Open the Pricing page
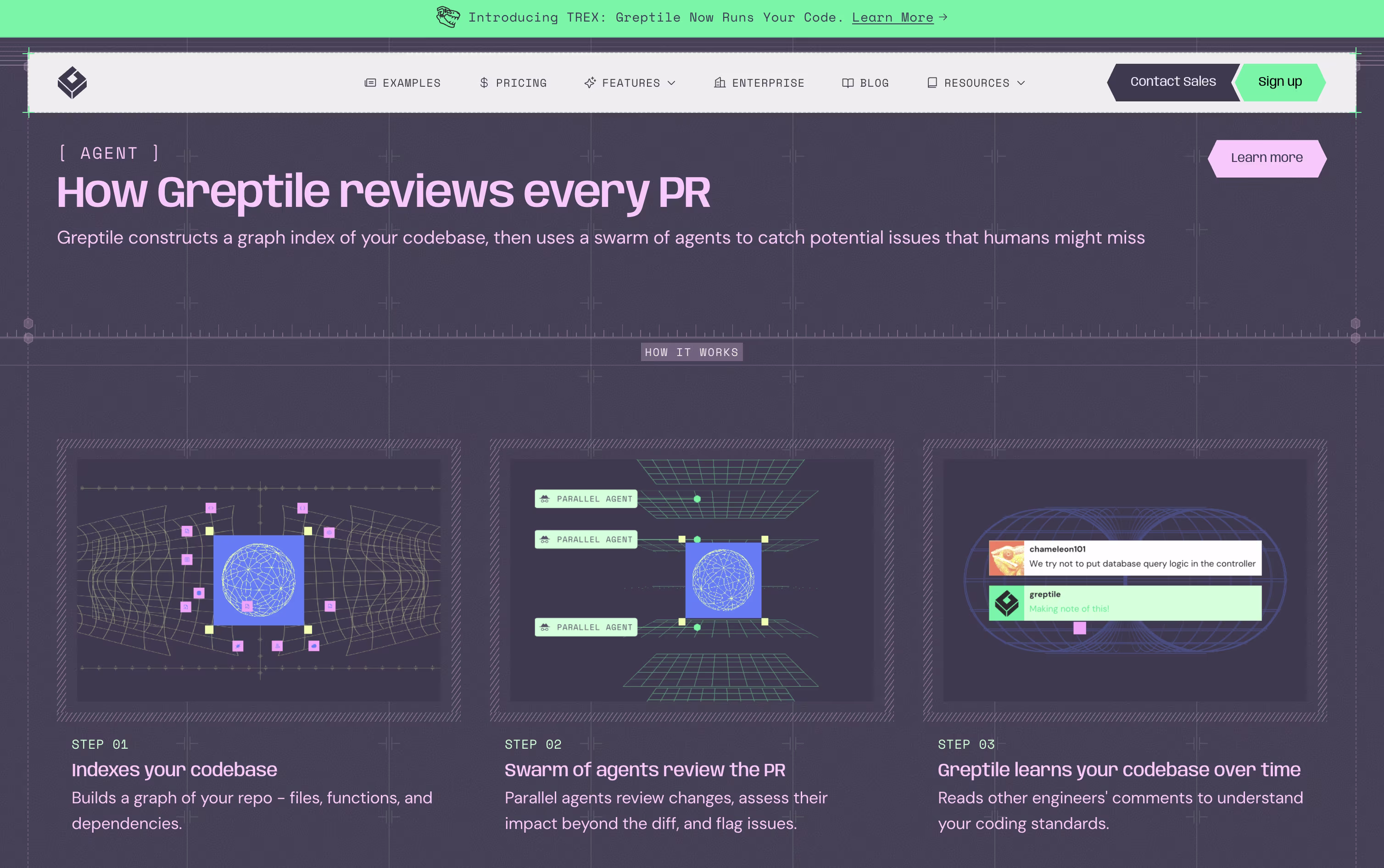1384x868 pixels. [513, 83]
